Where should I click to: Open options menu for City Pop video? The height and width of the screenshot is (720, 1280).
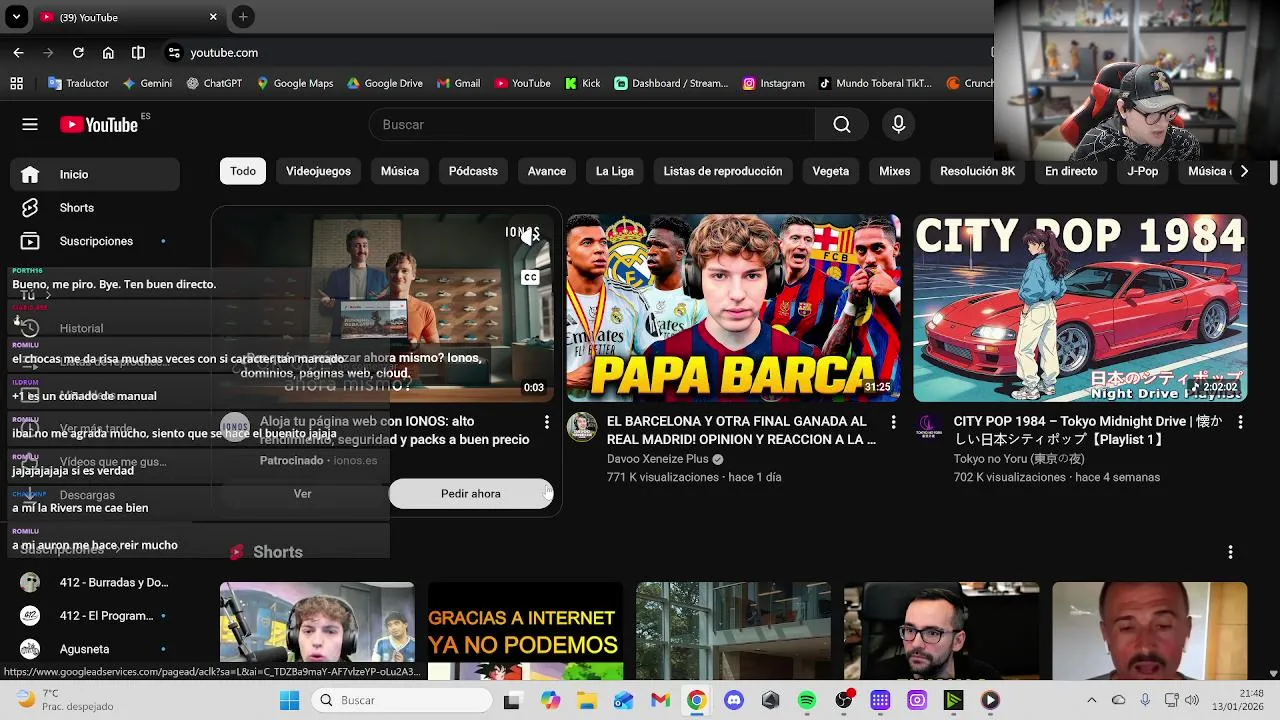coord(1240,423)
